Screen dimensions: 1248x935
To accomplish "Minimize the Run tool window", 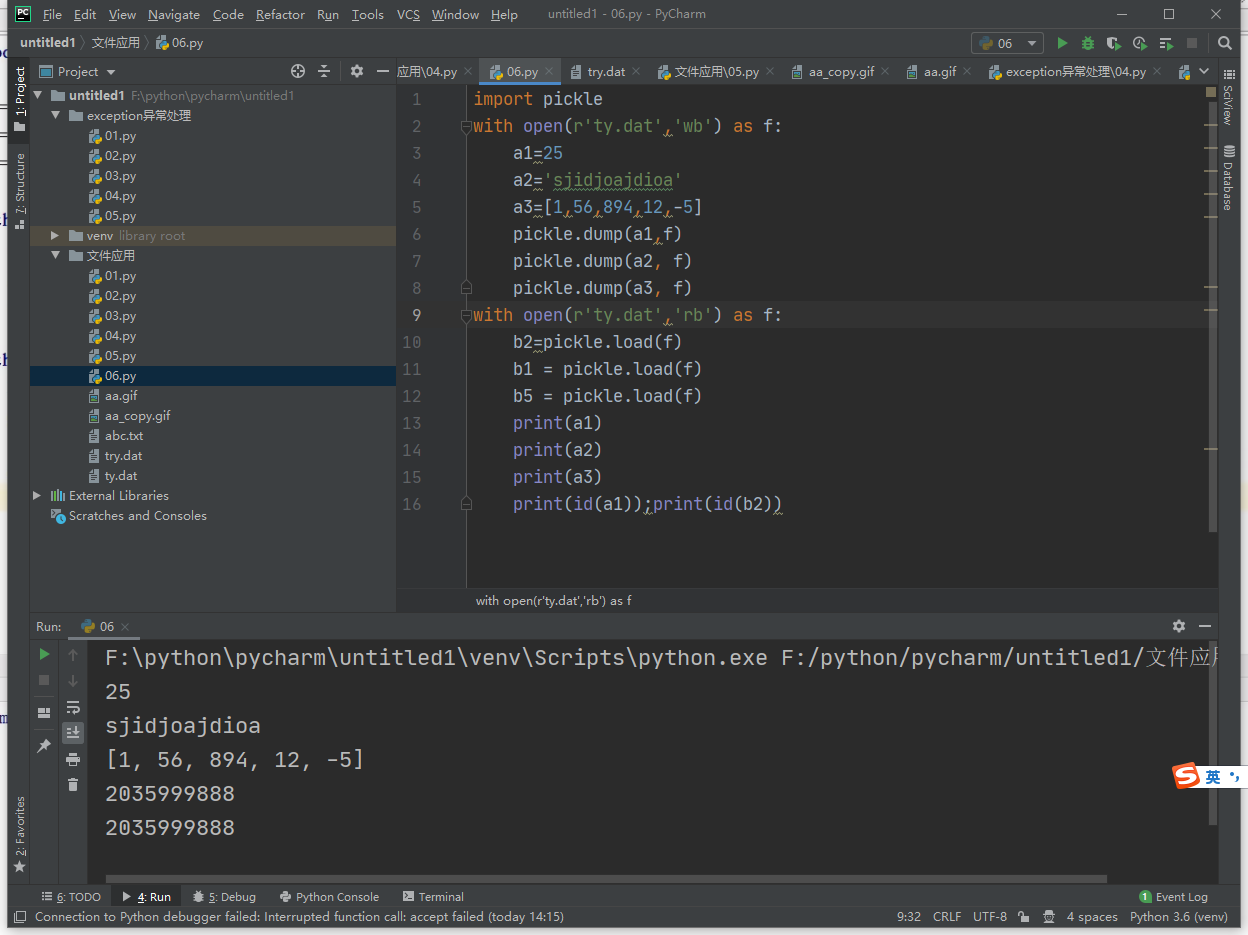I will point(1204,626).
